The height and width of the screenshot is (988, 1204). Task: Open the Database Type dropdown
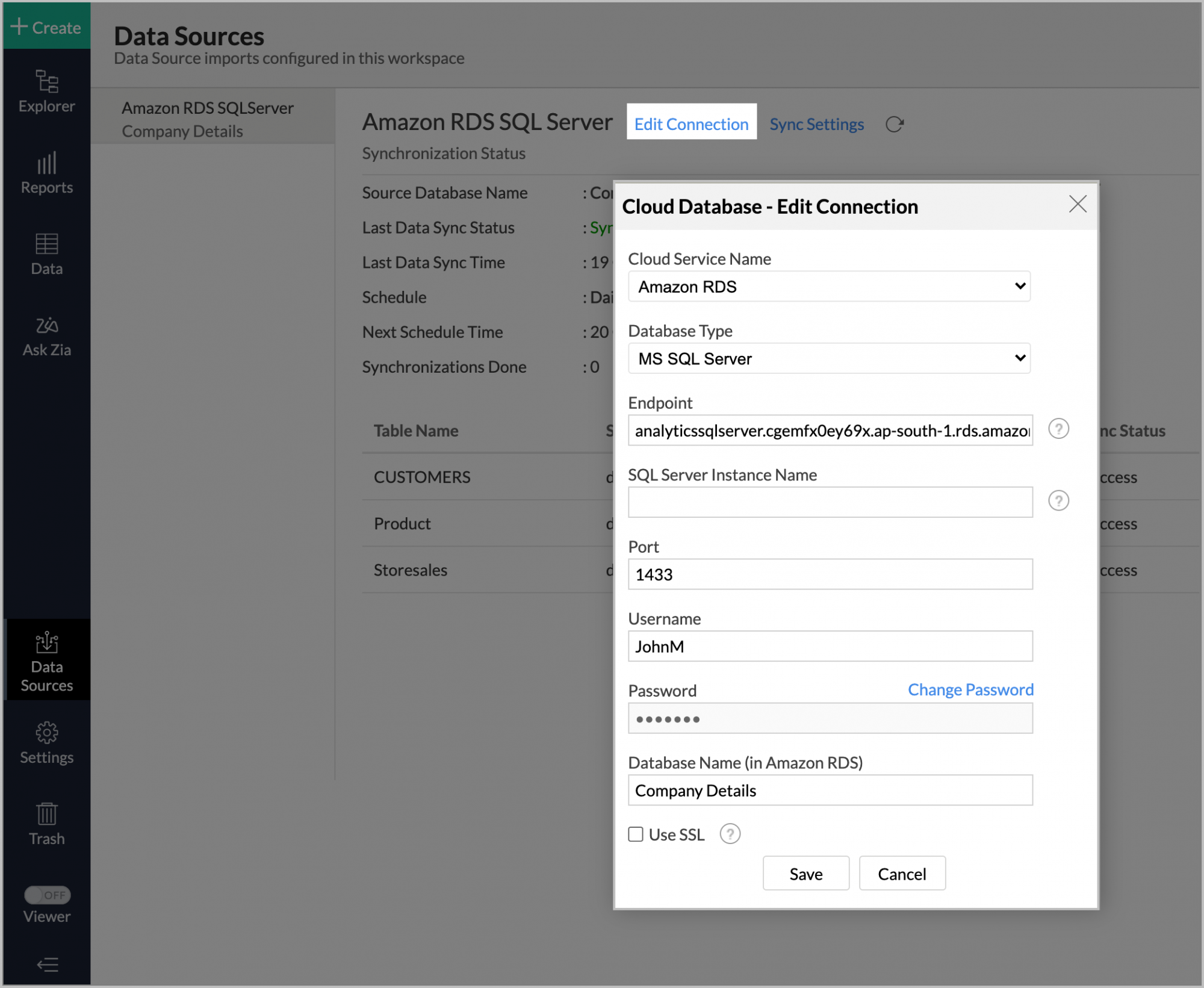point(828,358)
